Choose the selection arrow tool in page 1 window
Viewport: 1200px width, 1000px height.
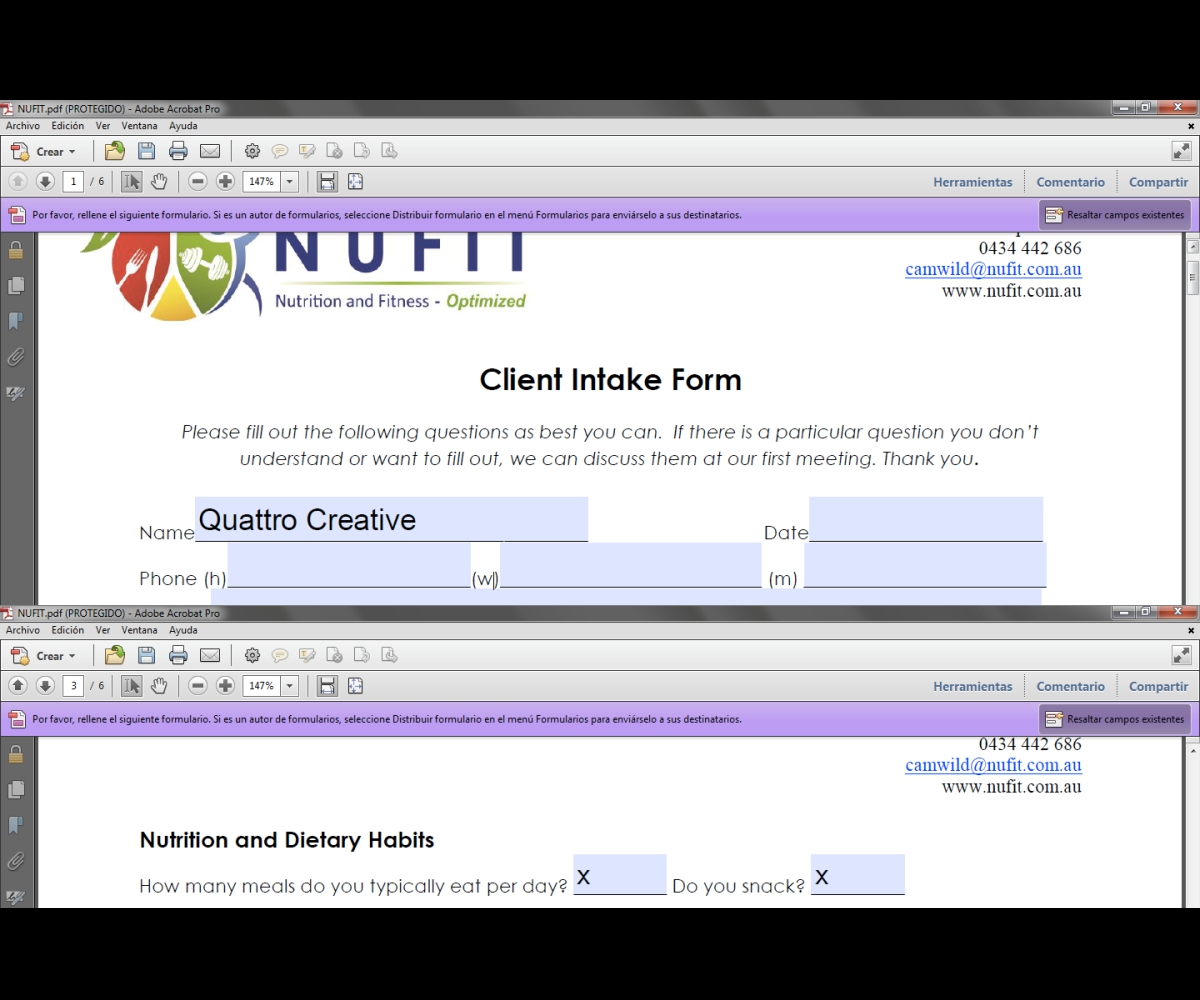point(132,182)
